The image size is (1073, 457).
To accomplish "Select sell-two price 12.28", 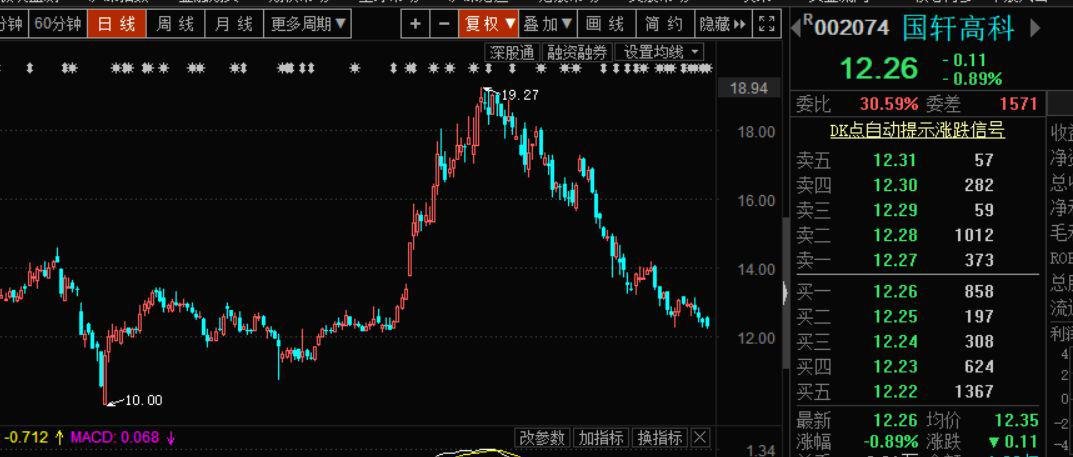I will (x=894, y=235).
